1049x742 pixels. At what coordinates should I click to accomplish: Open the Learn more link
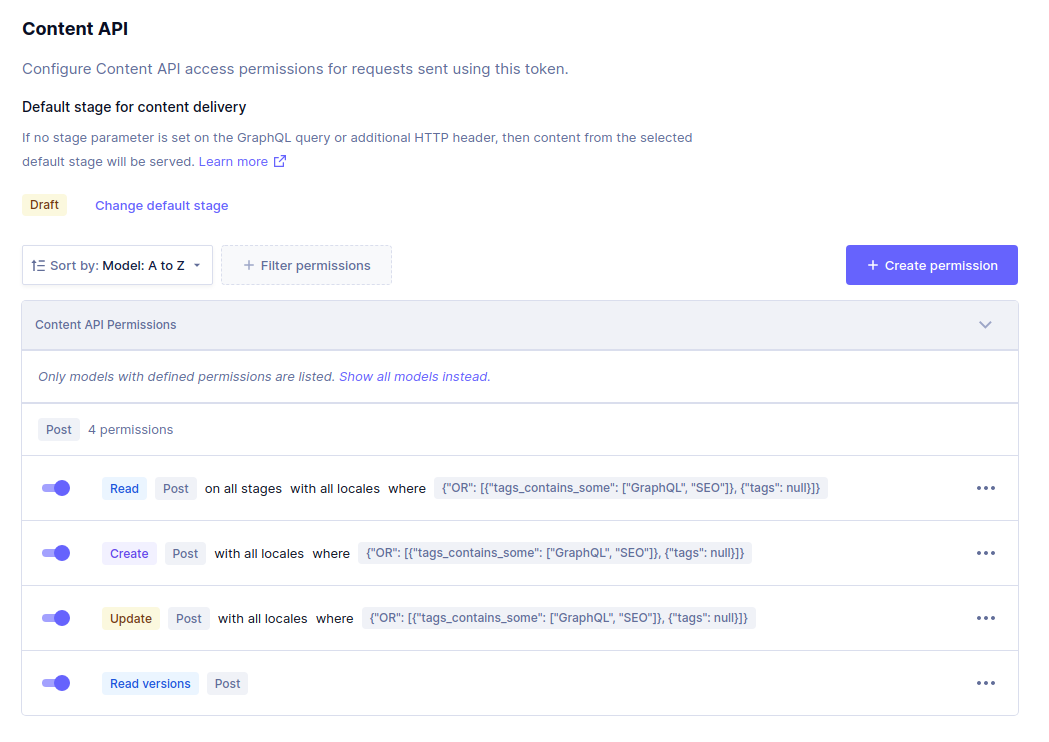coord(233,161)
